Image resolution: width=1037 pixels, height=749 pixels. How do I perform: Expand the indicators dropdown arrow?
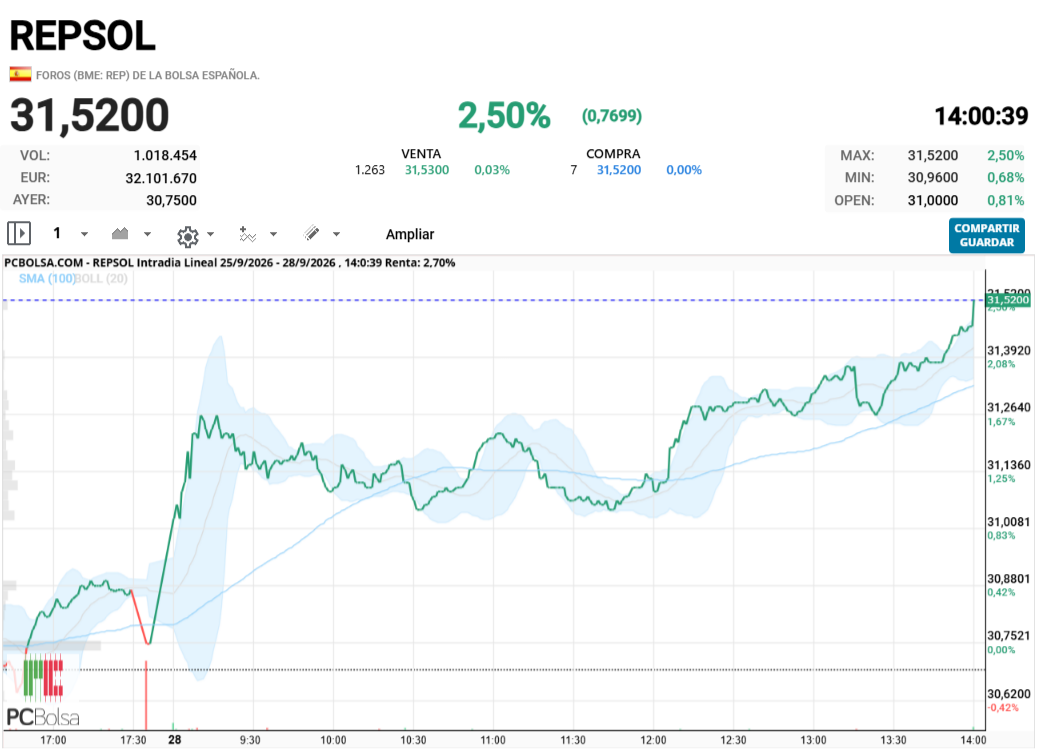click(273, 234)
